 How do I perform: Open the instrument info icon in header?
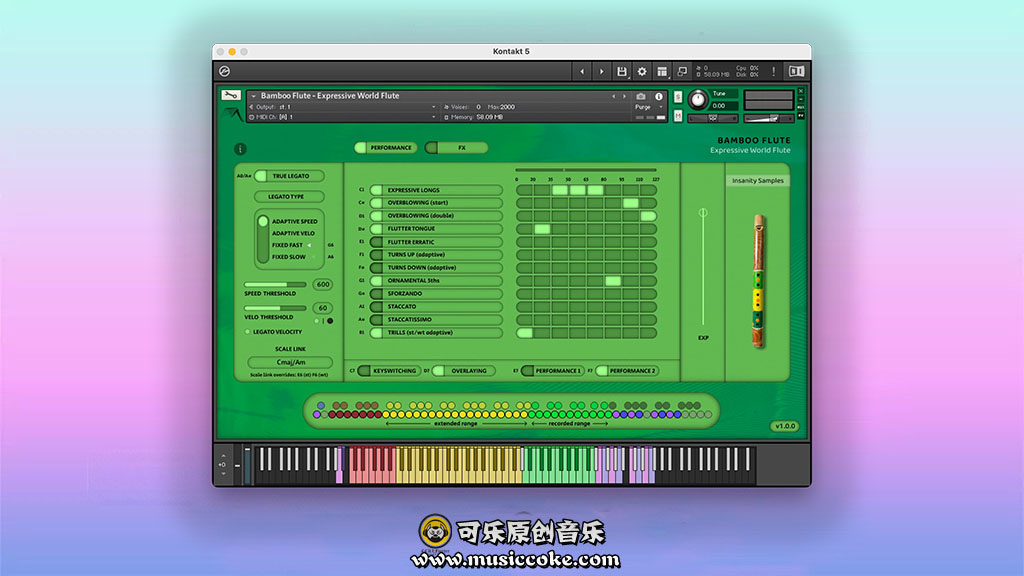click(x=659, y=96)
